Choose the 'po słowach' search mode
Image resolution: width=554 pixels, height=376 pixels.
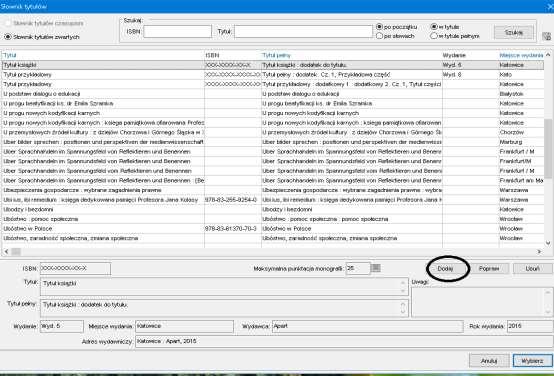click(x=379, y=36)
